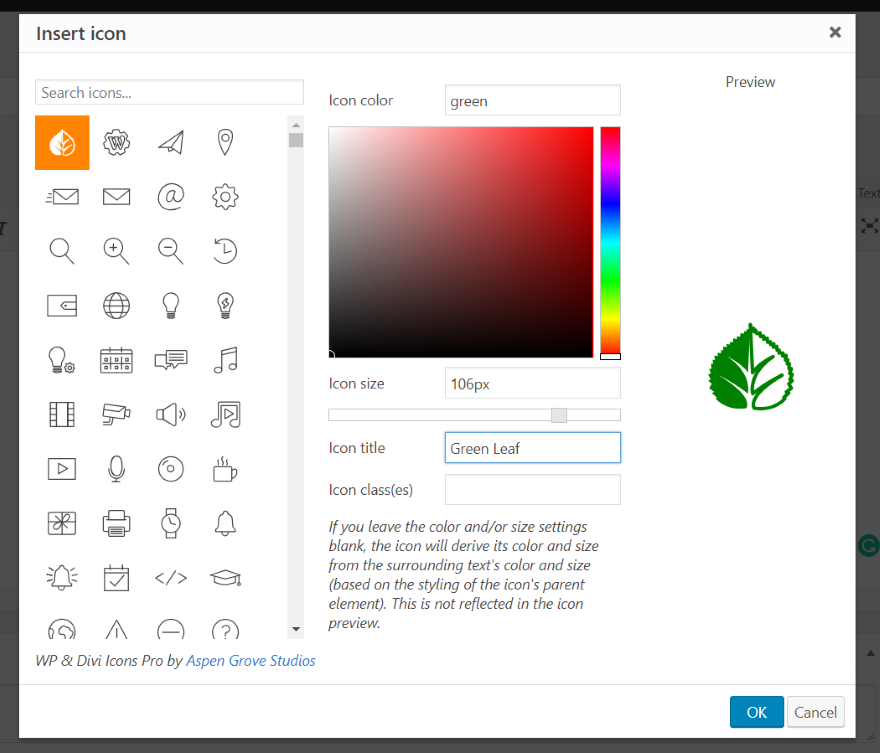880x753 pixels.
Task: Adjust the icon size slider
Action: (x=558, y=415)
